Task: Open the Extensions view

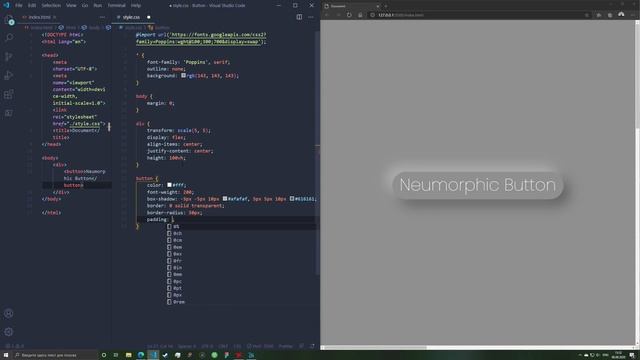Action: pyautogui.click(x=9, y=94)
